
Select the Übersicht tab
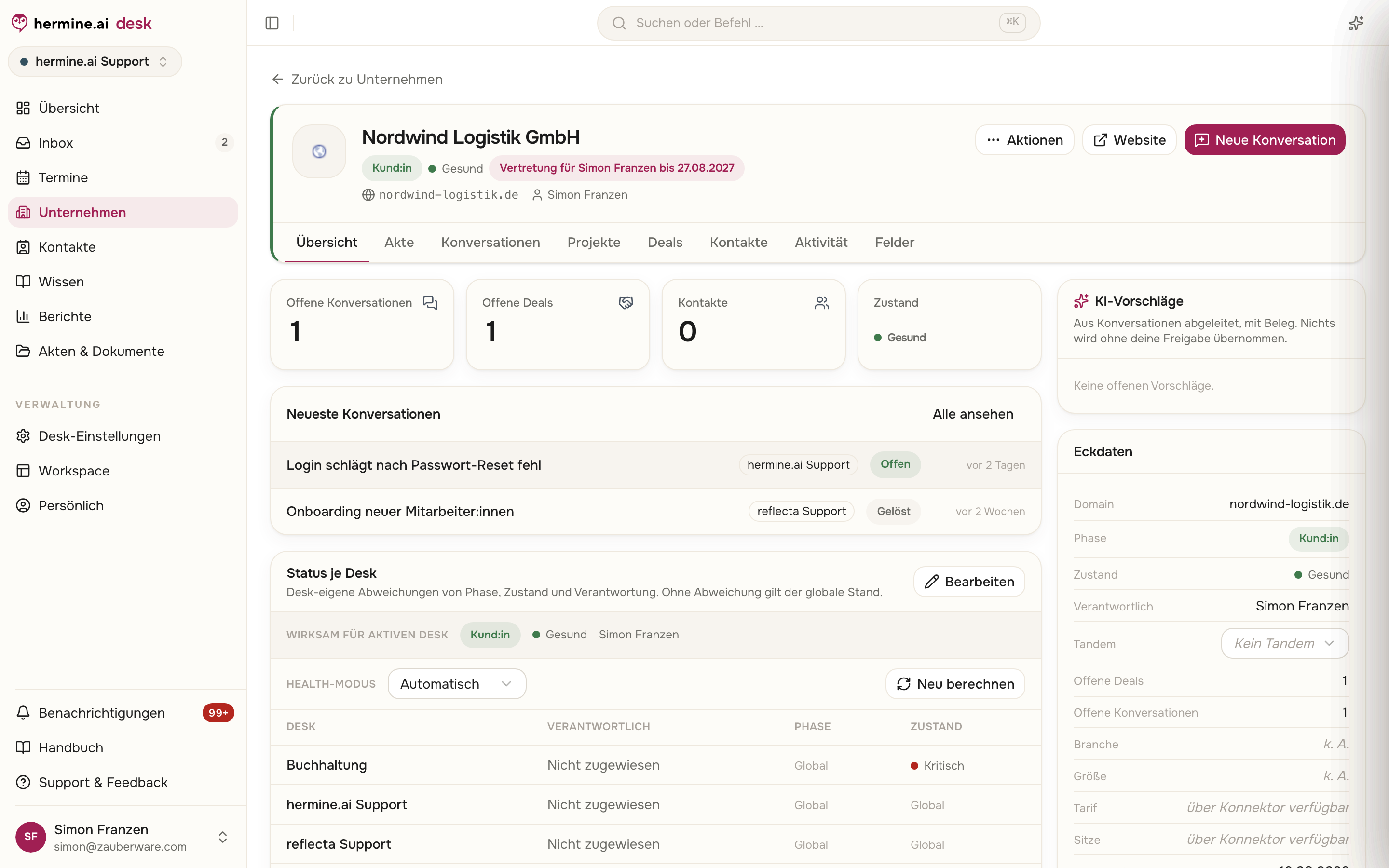(327, 242)
